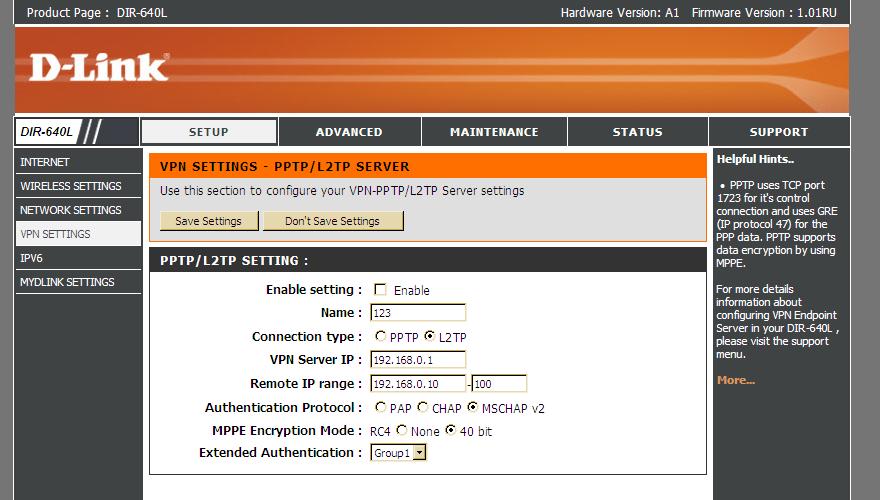Click VPN SETTINGS - PPTP/L2TP SERVER heading
The height and width of the screenshot is (500, 880).
(285, 167)
